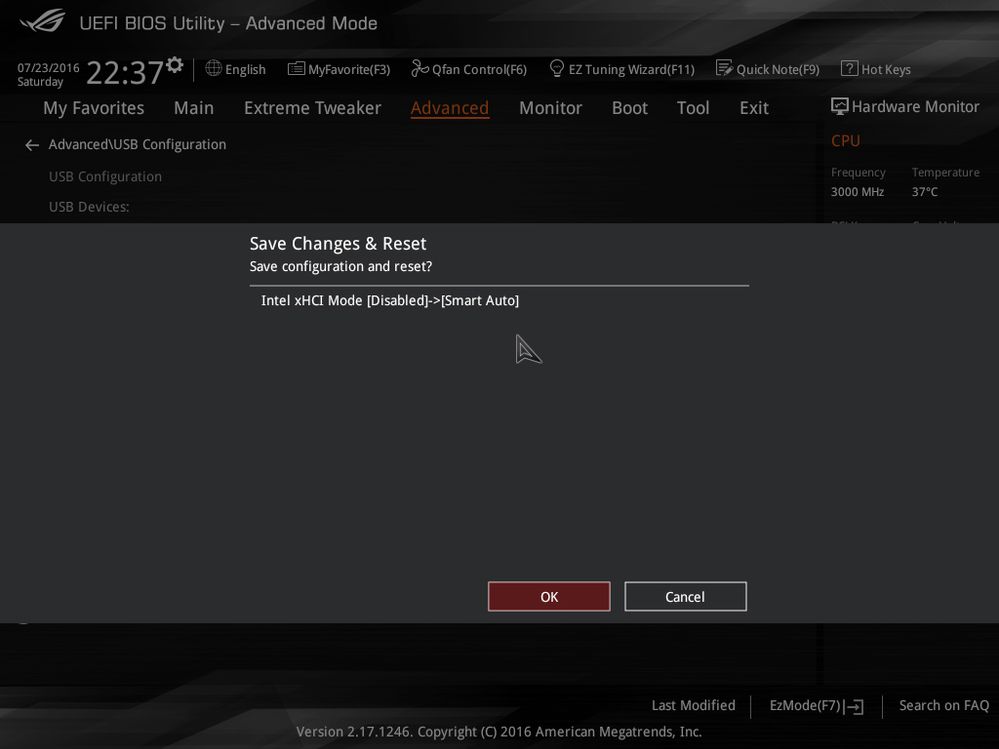
Task: Click the USB Devices: row
Action: coord(89,207)
